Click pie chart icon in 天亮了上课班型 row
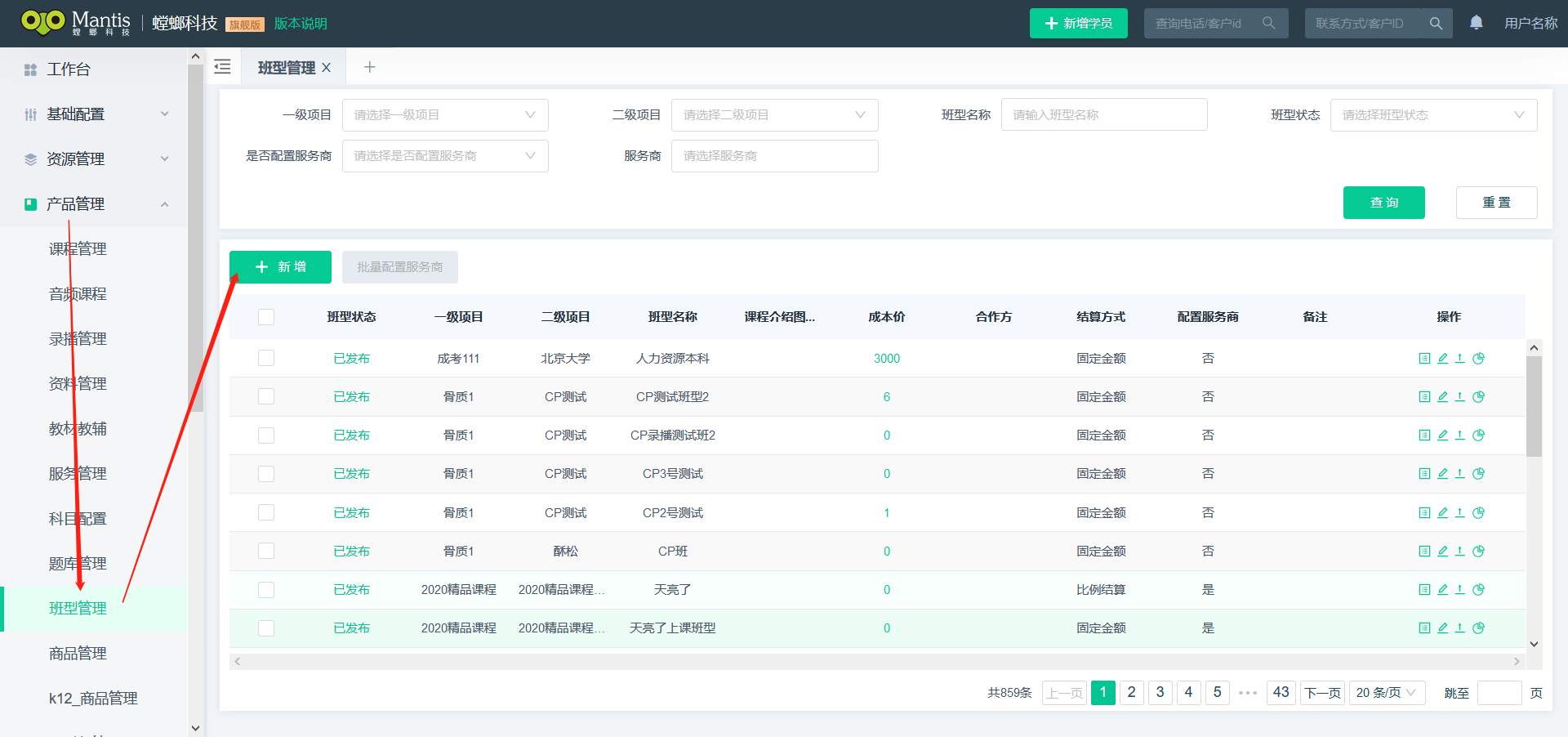 (1478, 628)
